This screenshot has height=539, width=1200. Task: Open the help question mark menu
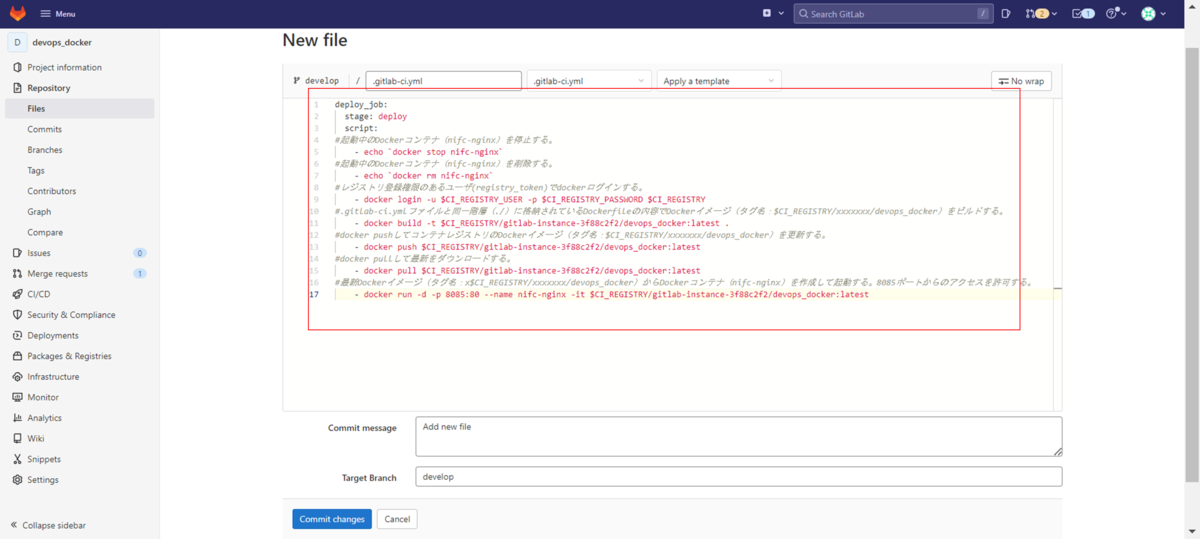[x=1115, y=14]
